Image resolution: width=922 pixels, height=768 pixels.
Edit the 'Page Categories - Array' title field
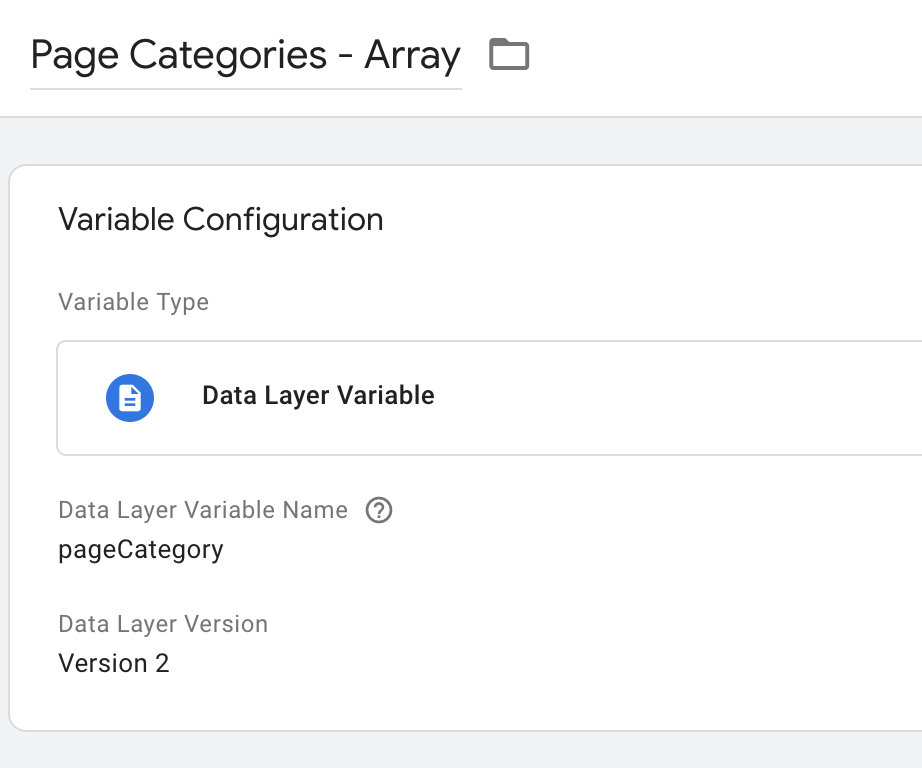pyautogui.click(x=245, y=56)
